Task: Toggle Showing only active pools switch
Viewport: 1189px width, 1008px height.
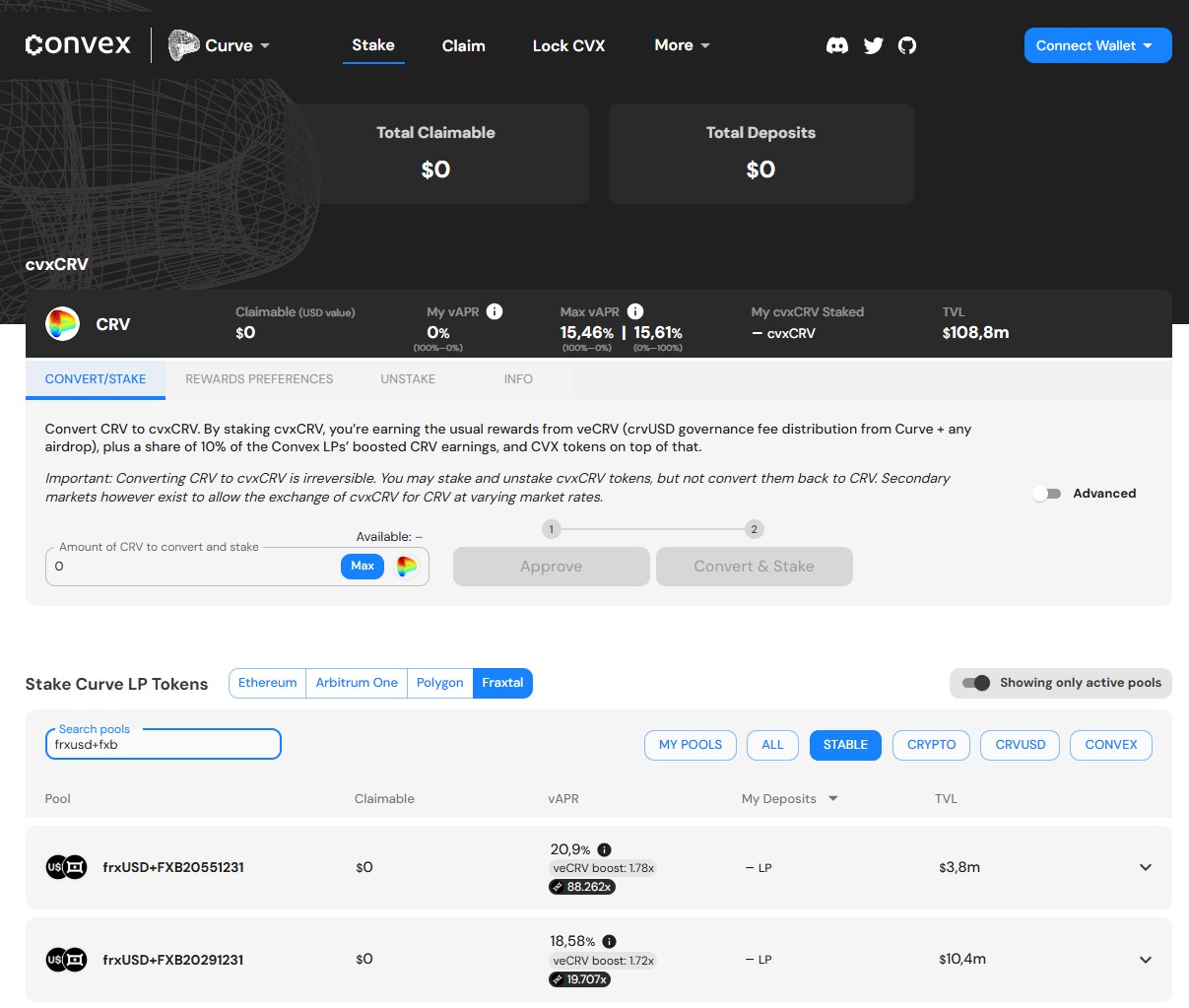Action: pos(976,683)
